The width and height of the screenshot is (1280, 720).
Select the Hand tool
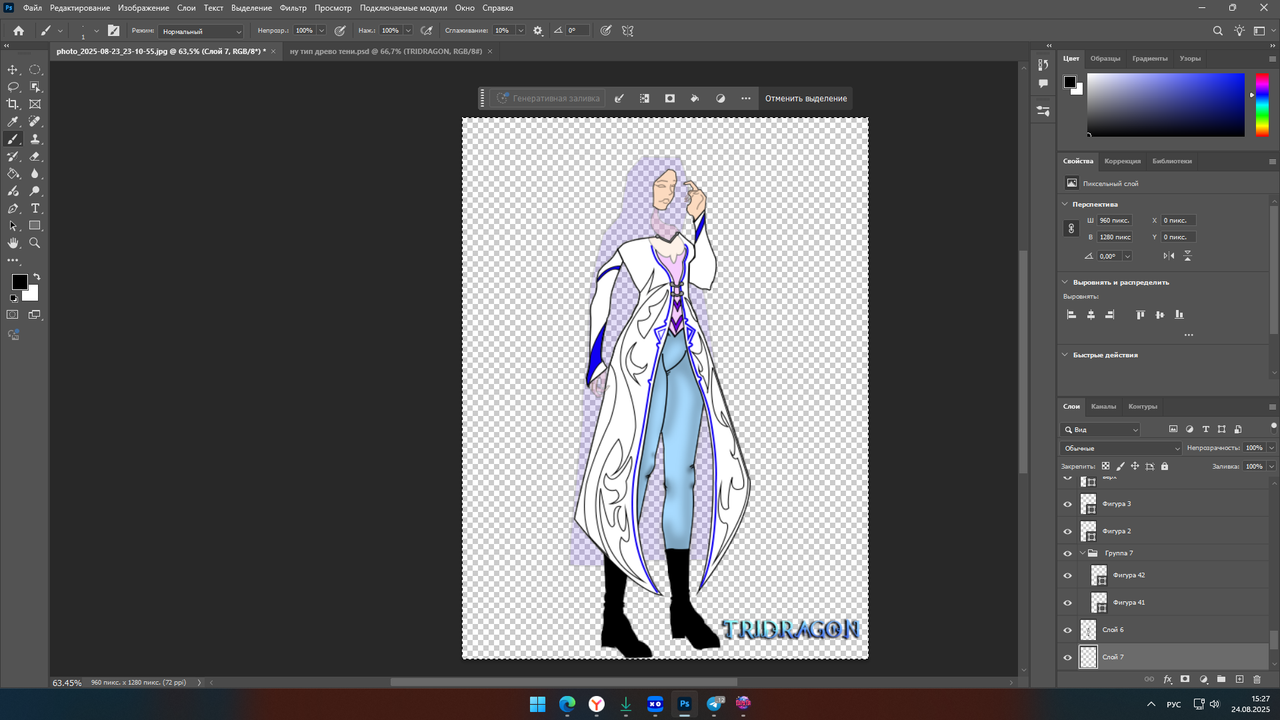pos(13,243)
